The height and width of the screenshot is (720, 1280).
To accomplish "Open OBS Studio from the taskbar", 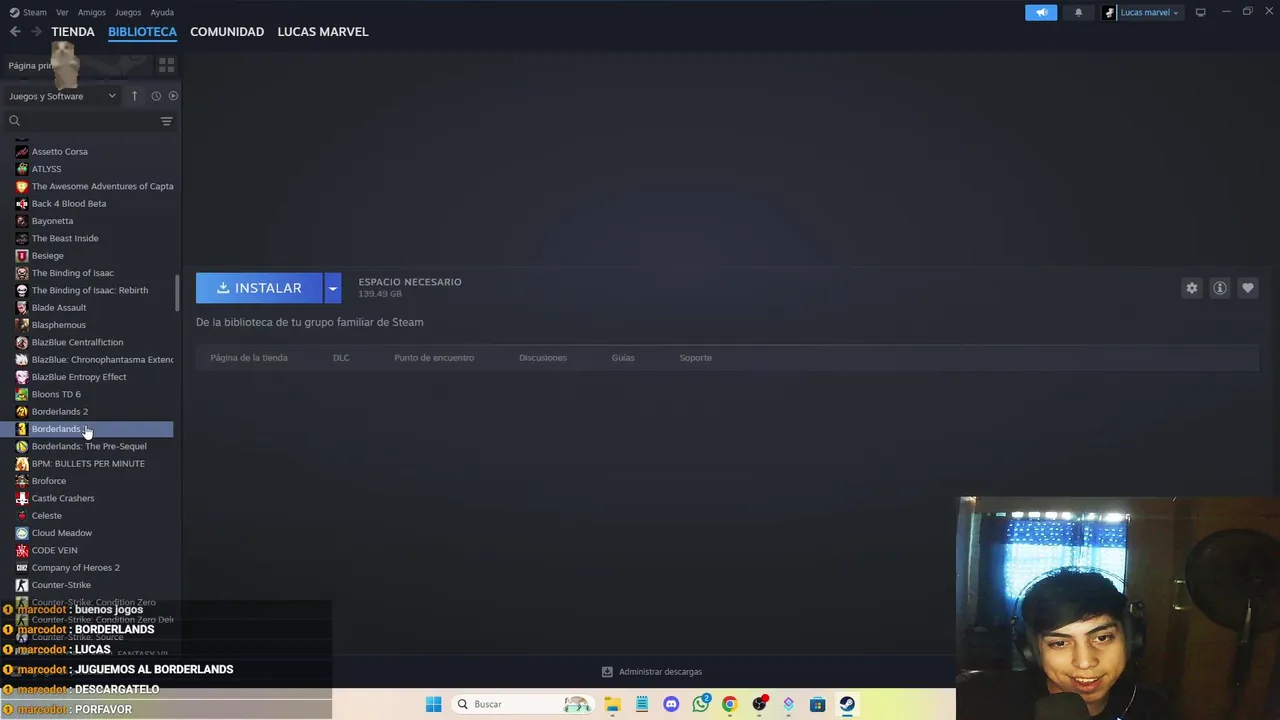I will click(759, 704).
